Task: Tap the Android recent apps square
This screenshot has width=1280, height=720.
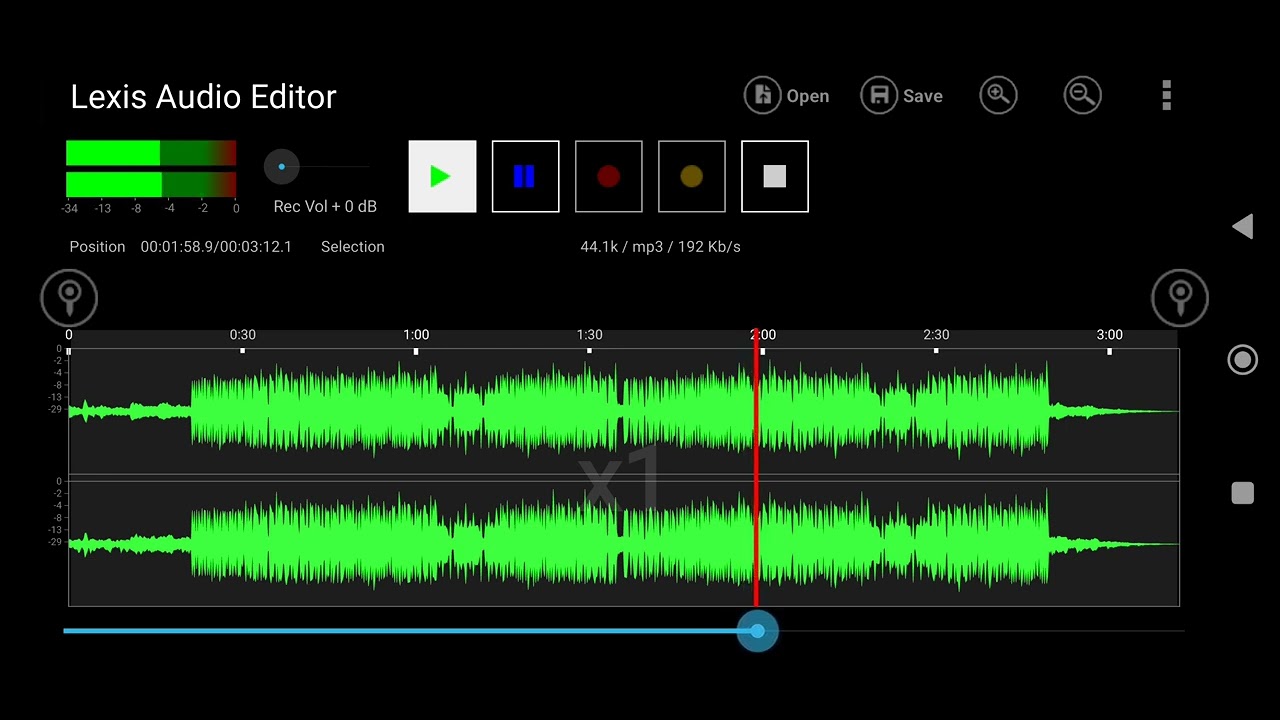Action: click(x=1242, y=493)
